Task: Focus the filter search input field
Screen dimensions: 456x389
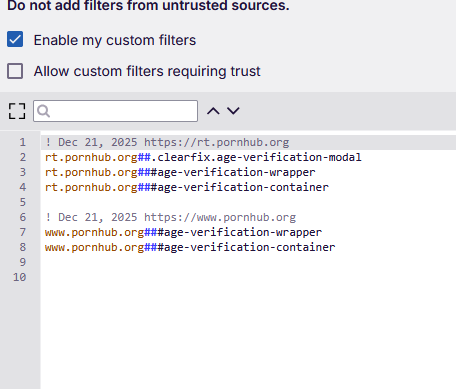Action: (115, 111)
